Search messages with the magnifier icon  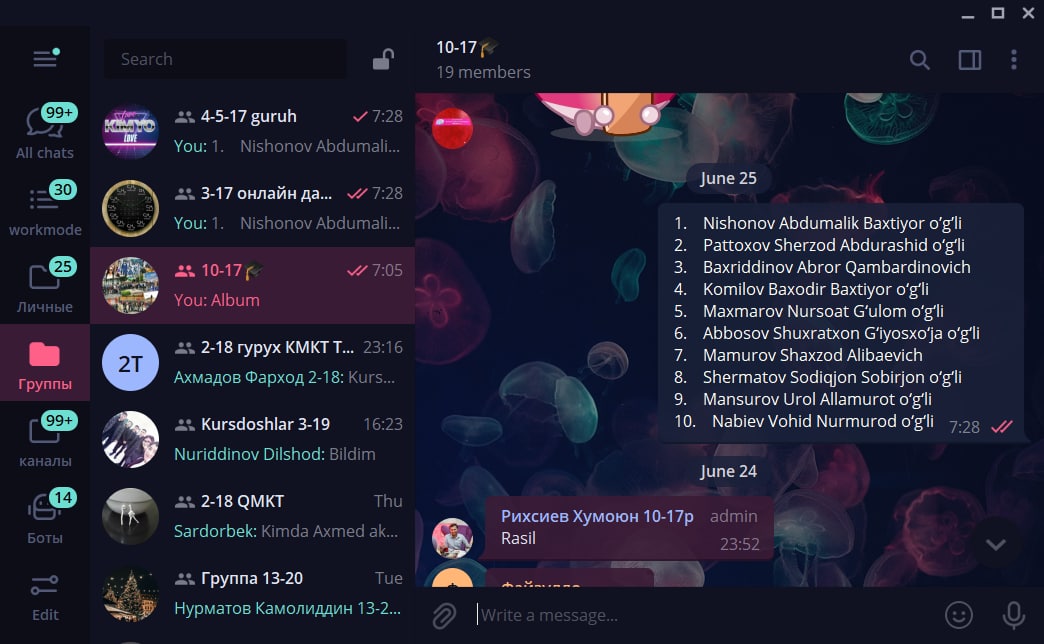pyautogui.click(x=919, y=60)
